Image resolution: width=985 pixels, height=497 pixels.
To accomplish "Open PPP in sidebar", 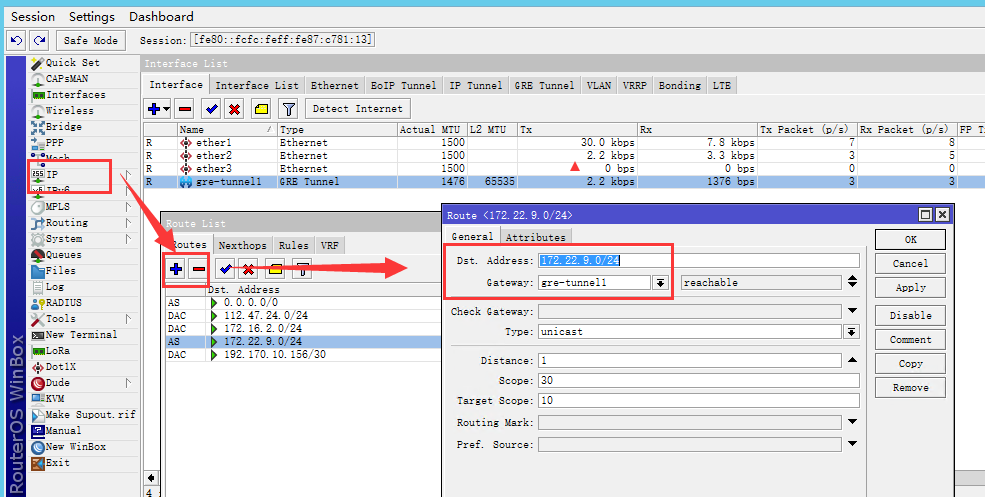I will pyautogui.click(x=47, y=143).
